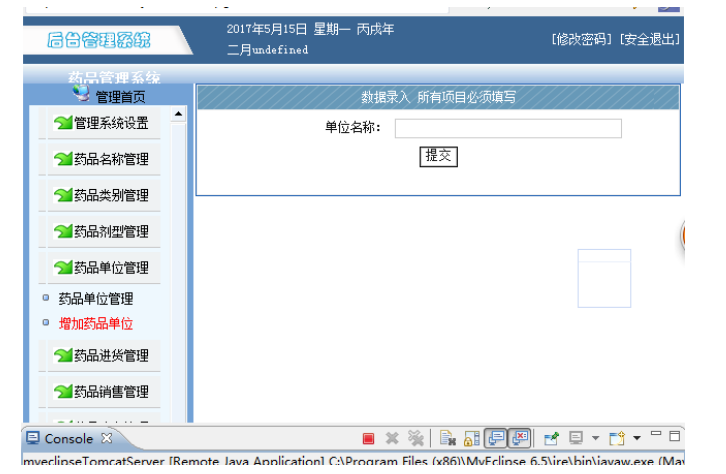Click the 后台管理系统 logo
This screenshot has height=474, width=726.
tap(99, 40)
